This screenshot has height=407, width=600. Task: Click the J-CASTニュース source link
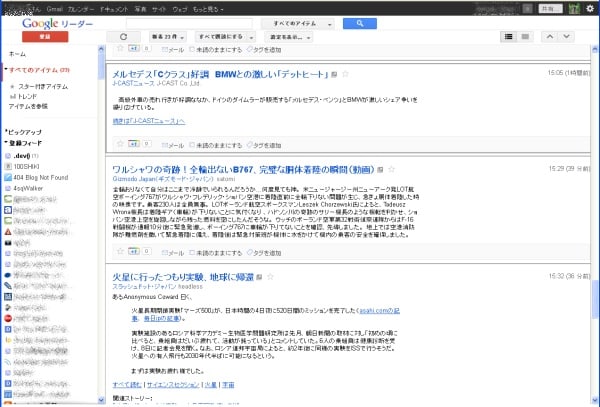click(133, 83)
